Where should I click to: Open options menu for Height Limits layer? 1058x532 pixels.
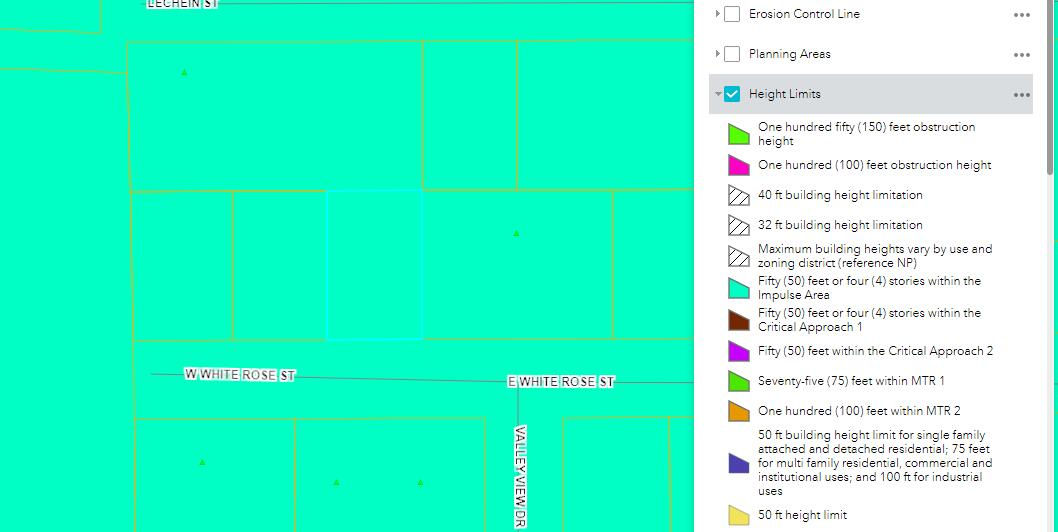click(1021, 95)
